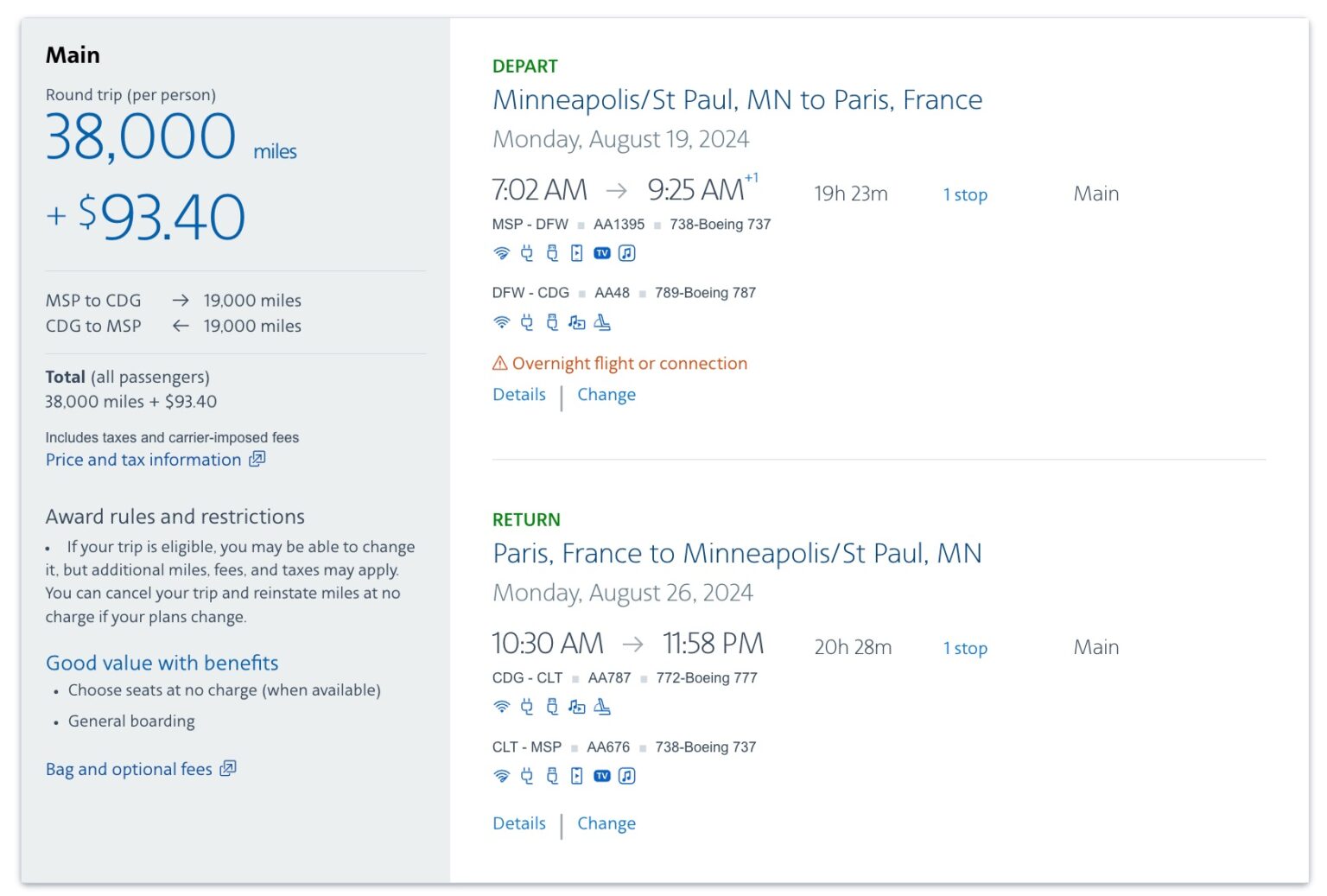Open the 1 stop details for the depart flight
Screen dimensions: 1327x896
click(965, 194)
